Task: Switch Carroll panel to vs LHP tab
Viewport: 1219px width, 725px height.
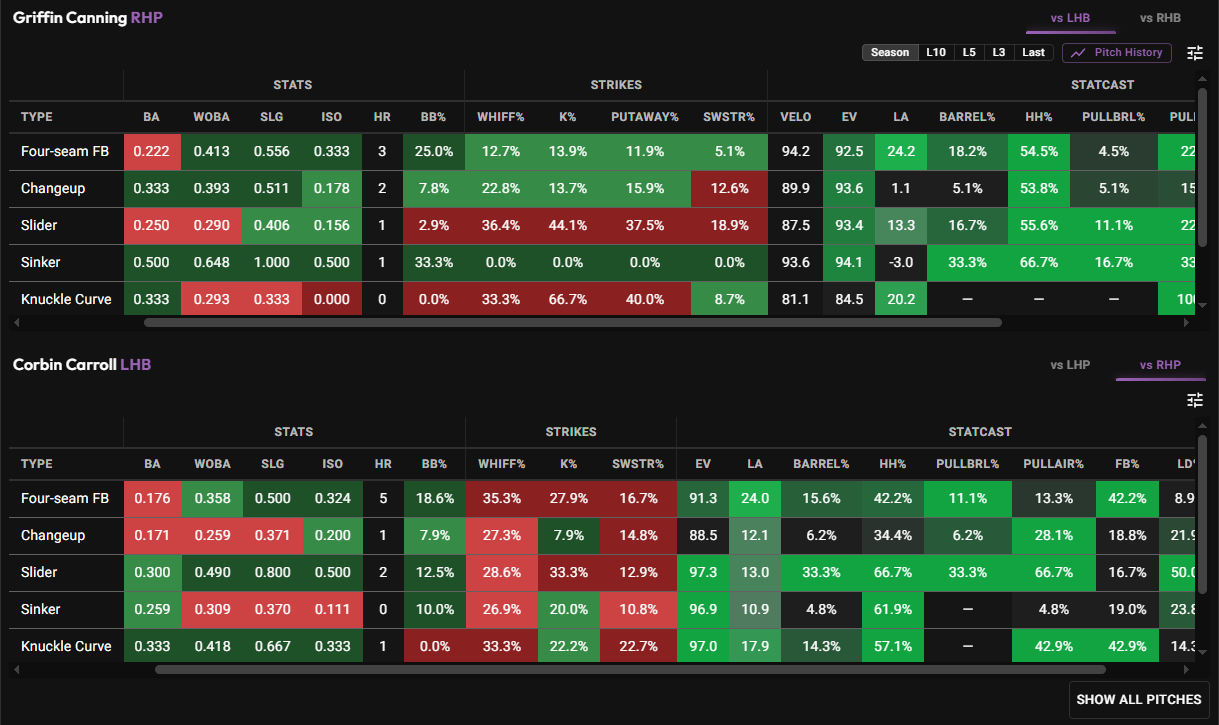Action: pos(1070,365)
